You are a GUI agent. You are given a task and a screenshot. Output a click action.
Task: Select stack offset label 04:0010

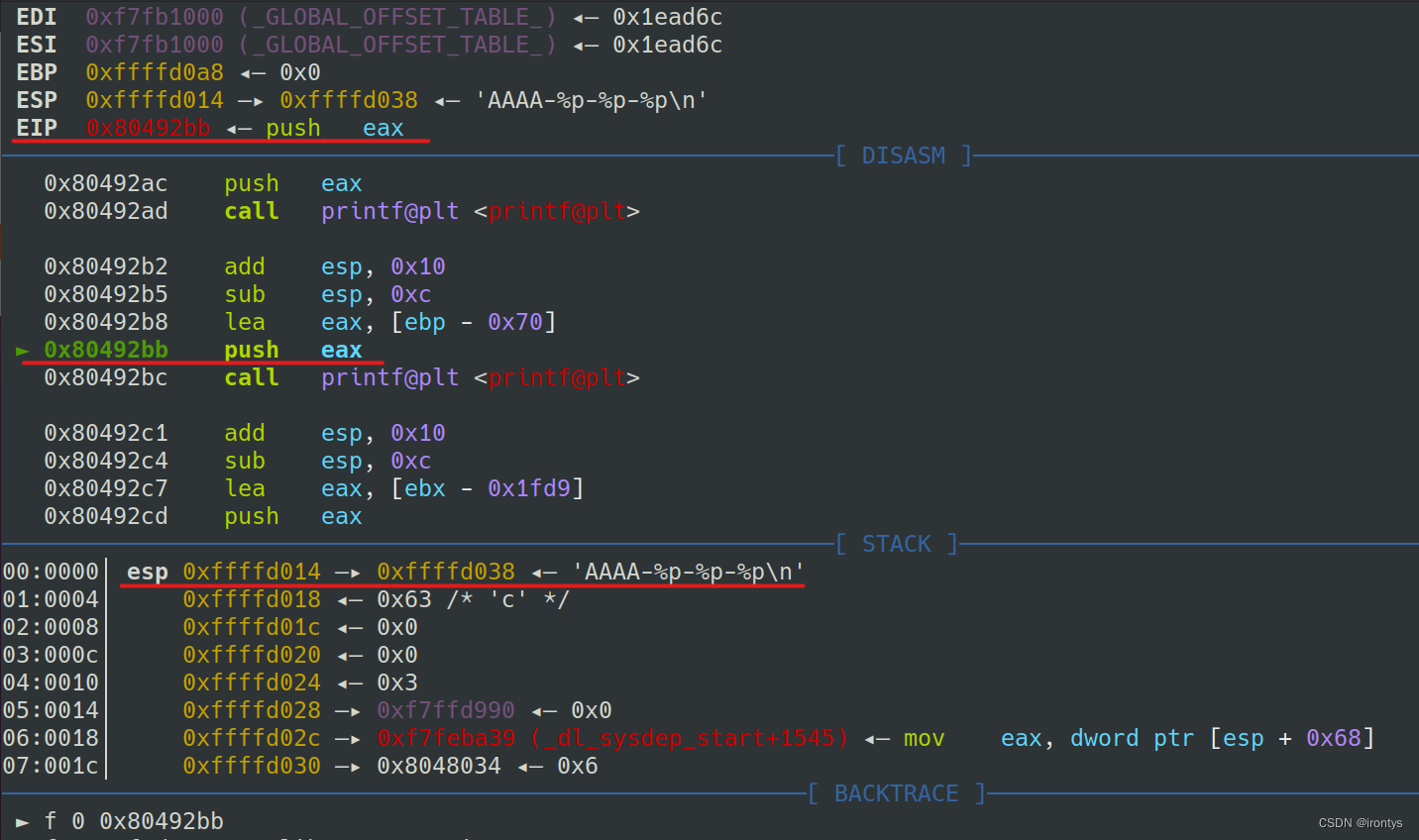(51, 682)
